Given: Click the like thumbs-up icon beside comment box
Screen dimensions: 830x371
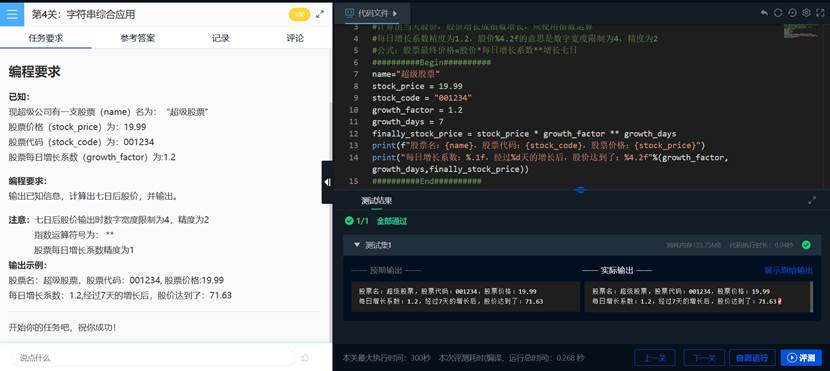Looking at the screenshot, I should click(305, 358).
